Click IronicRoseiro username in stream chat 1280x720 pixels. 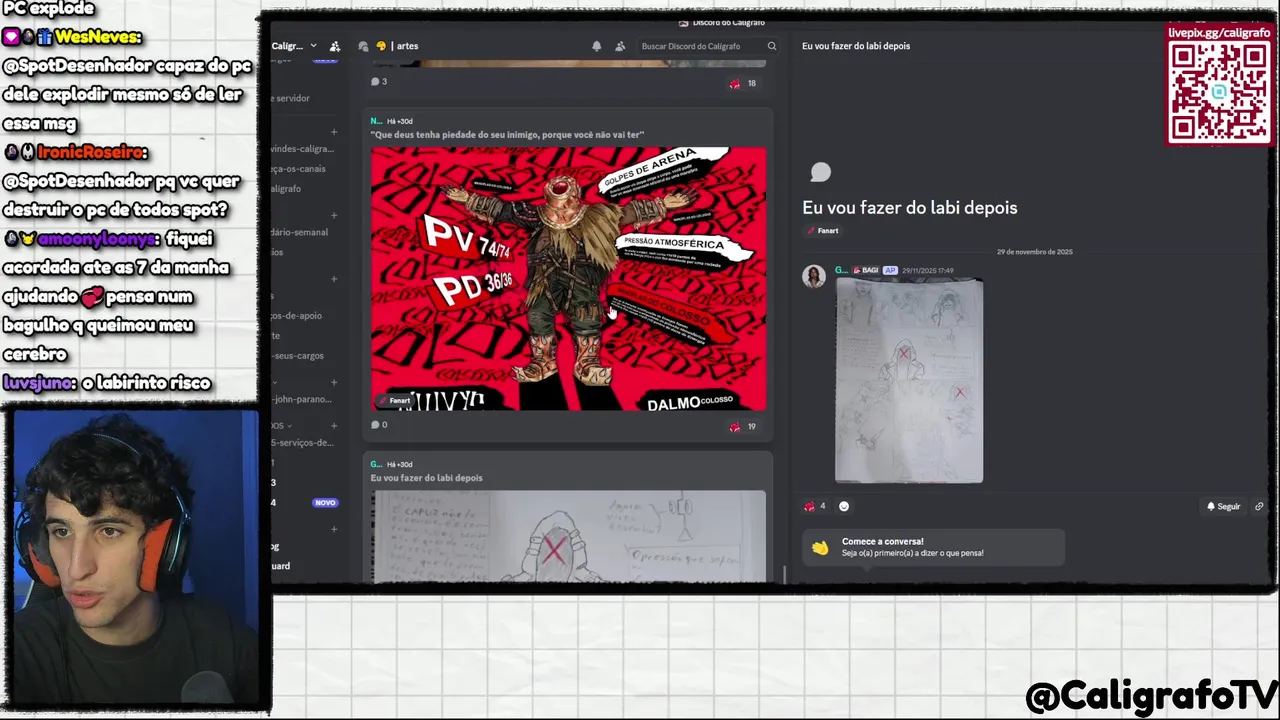click(92, 153)
